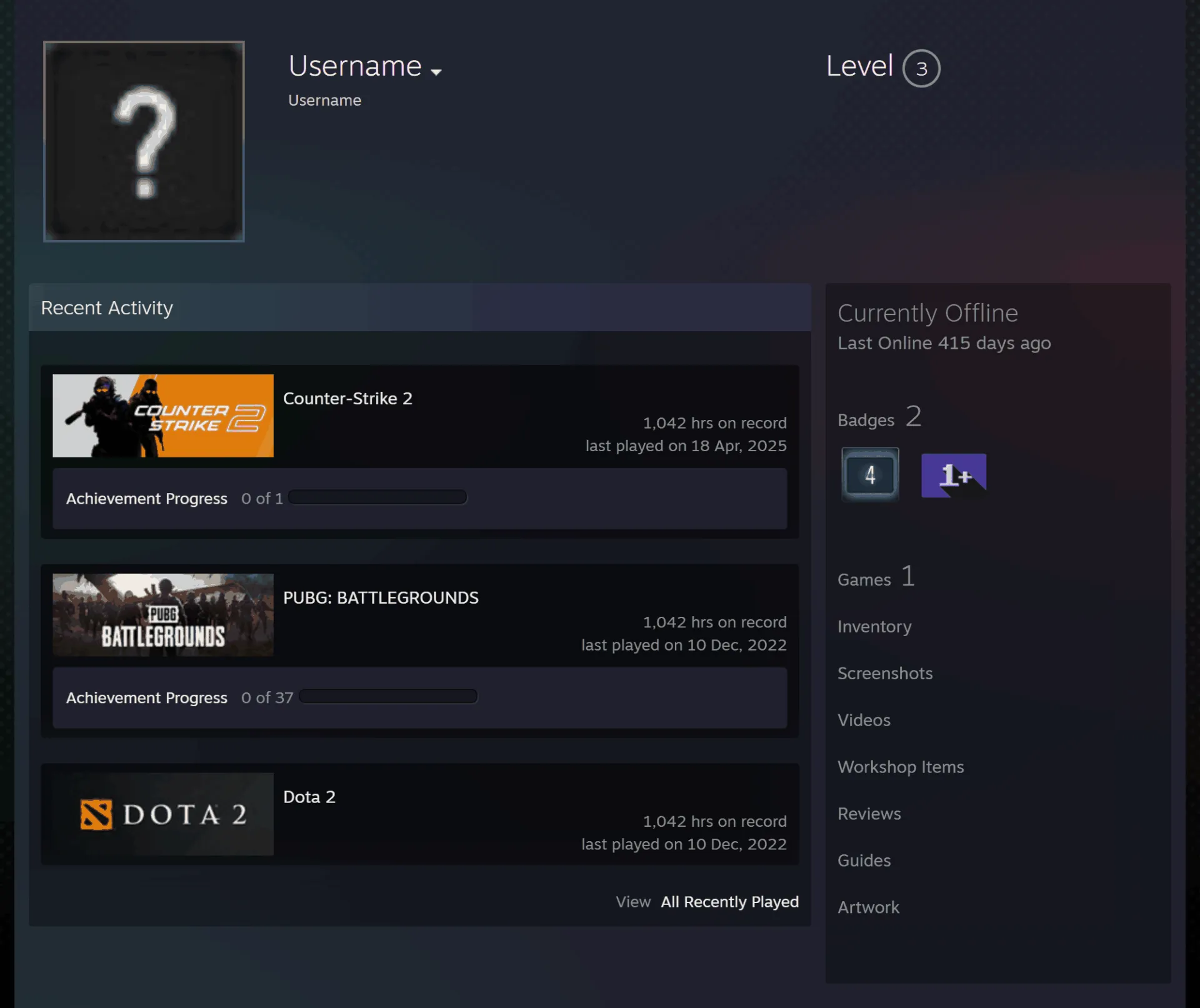Expand the Username dropdown arrow
Viewport: 1200px width, 1008px height.
(x=436, y=72)
